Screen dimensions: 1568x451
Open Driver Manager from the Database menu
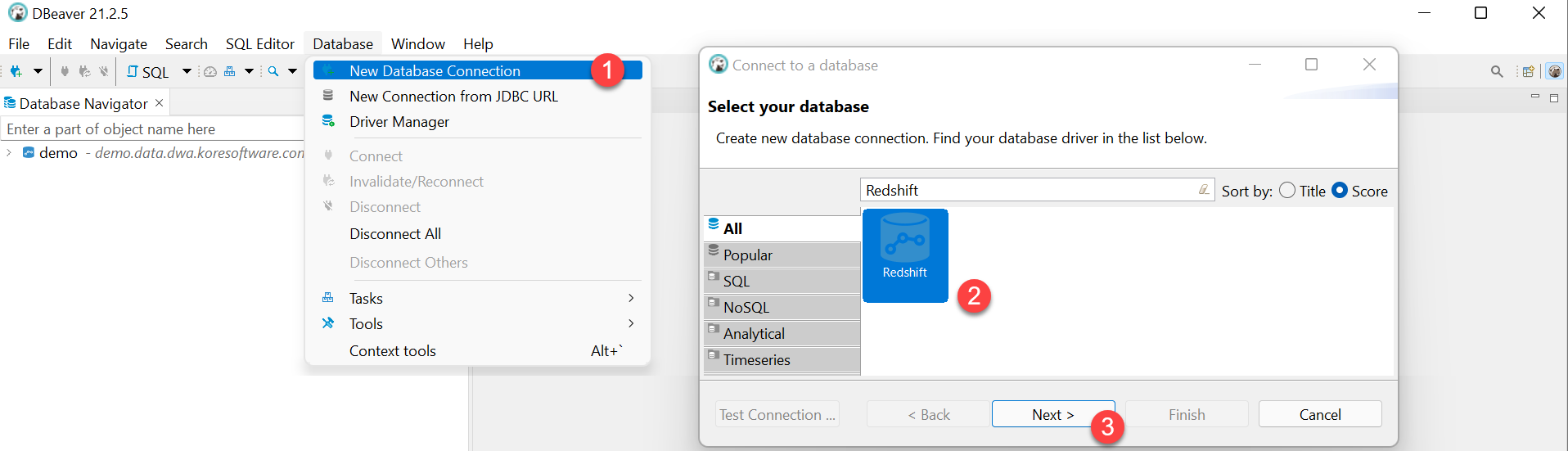[x=478, y=122]
